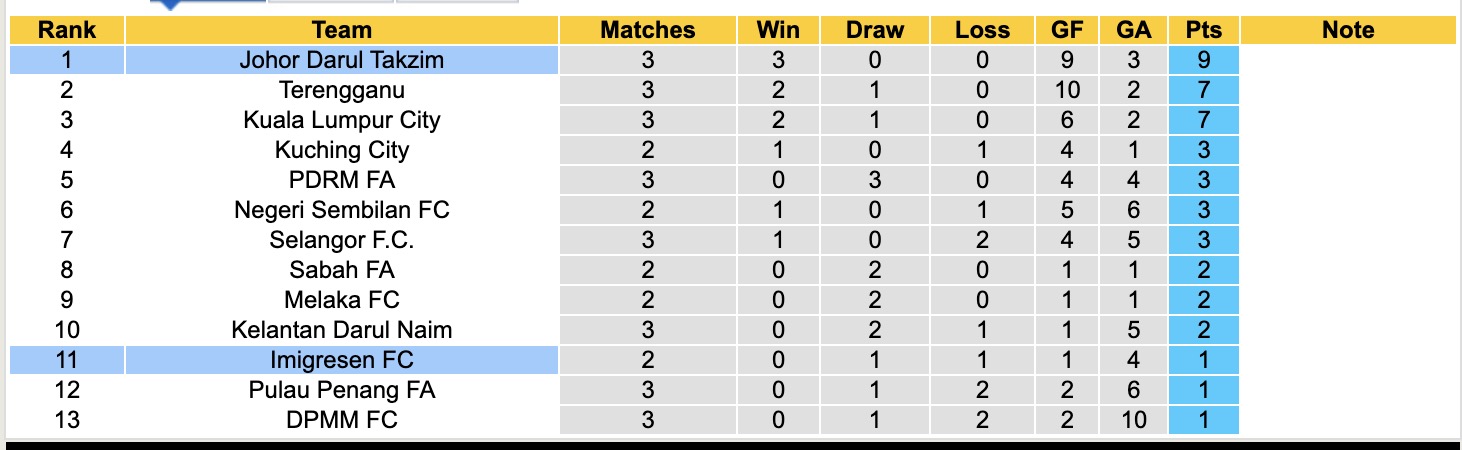Click on Kuching City team name
The image size is (1462, 450).
pos(341,150)
